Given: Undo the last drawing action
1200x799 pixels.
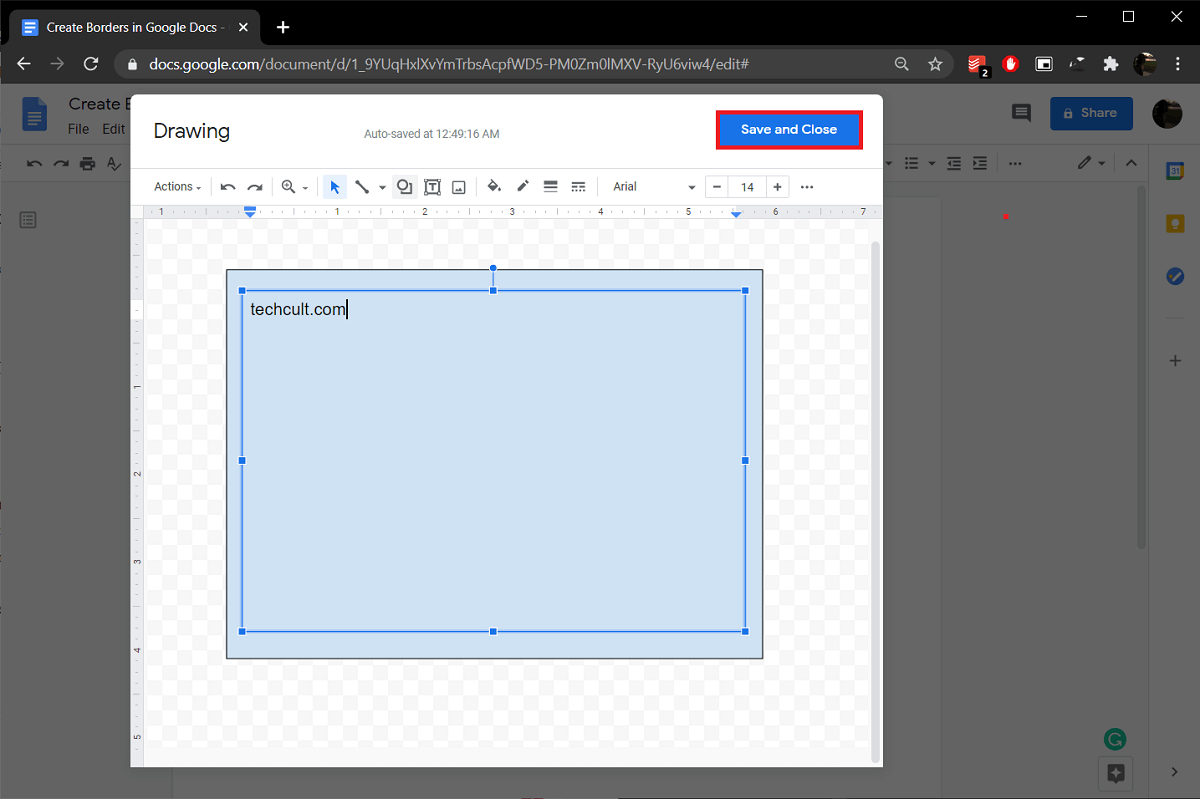Looking at the screenshot, I should coord(228,187).
